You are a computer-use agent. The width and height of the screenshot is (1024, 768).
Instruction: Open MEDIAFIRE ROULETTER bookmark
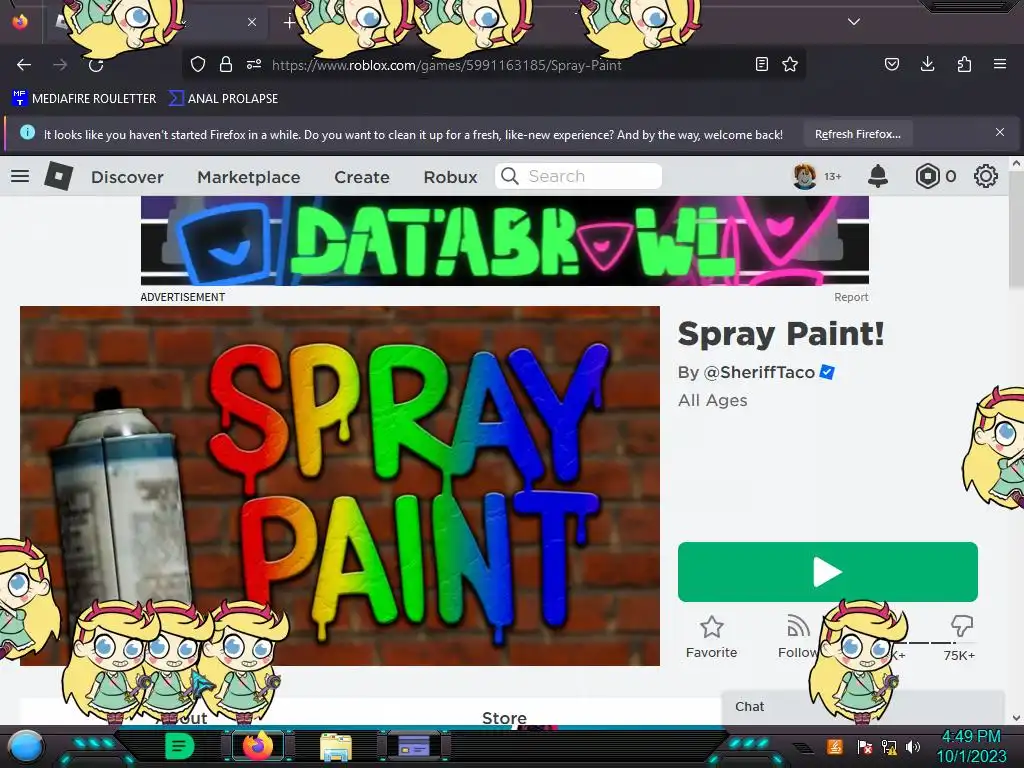coord(84,99)
